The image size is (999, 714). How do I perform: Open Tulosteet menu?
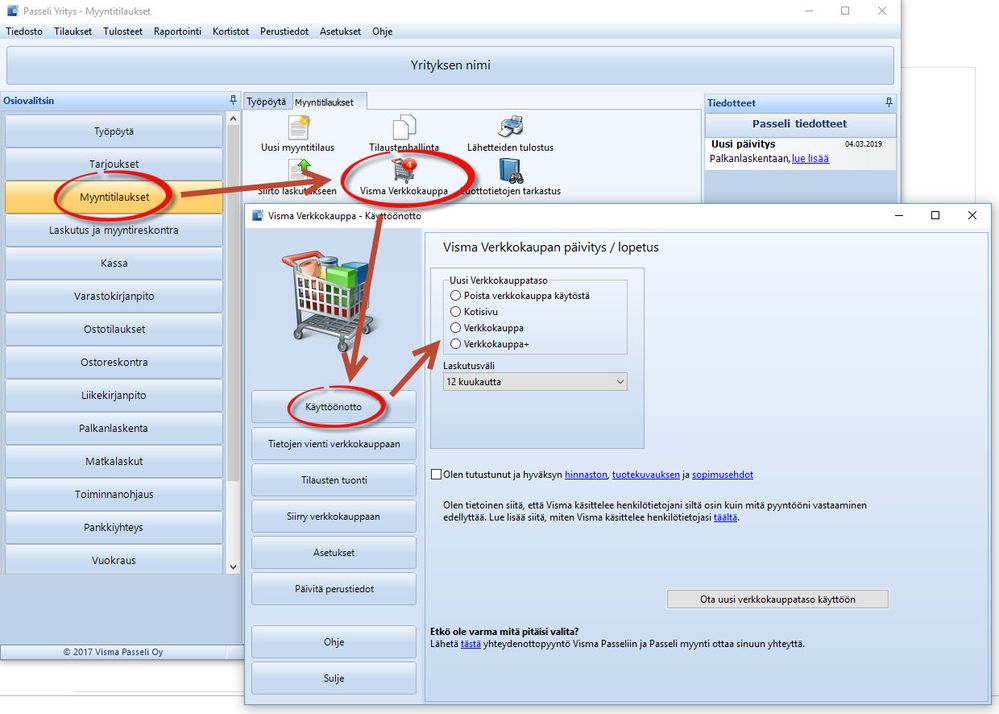point(123,31)
